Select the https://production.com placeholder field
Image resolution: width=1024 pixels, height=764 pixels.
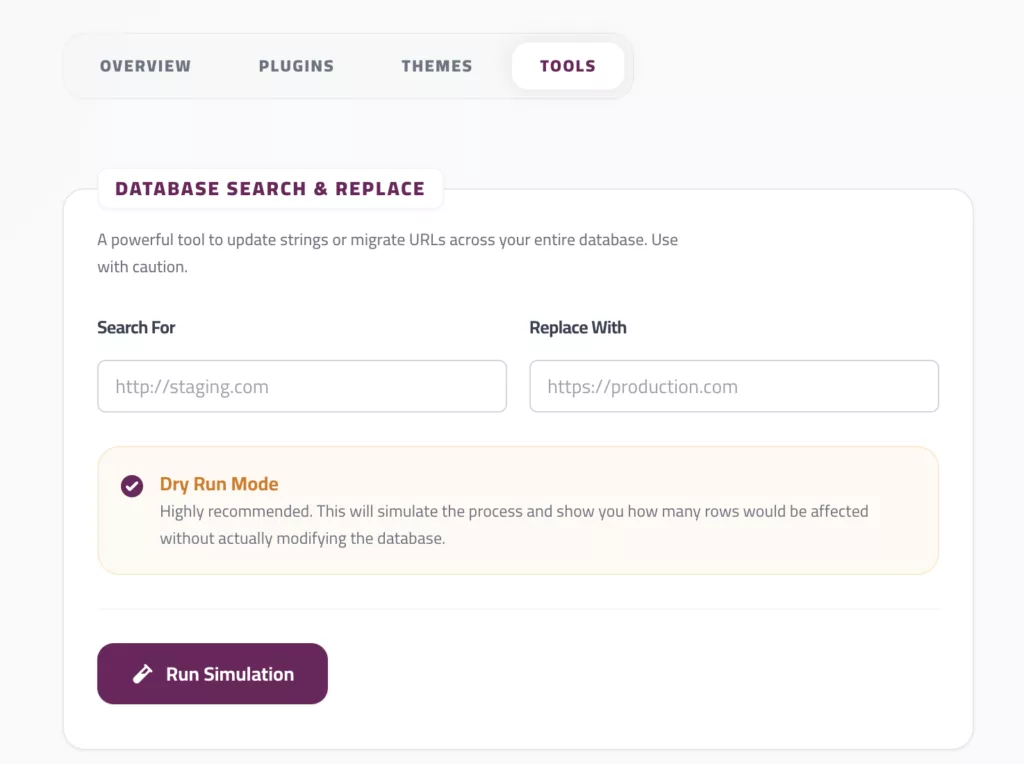[733, 386]
